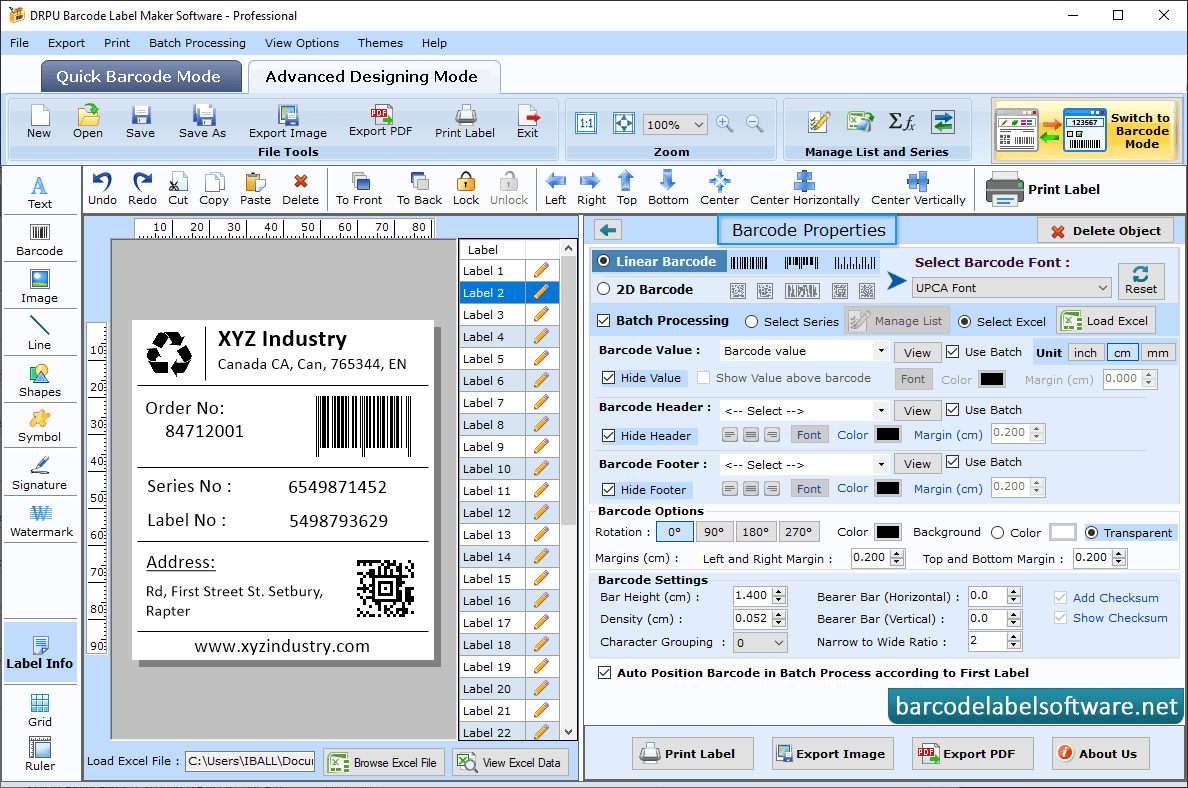Click Export PDF in File Tools
This screenshot has width=1188, height=788.
point(380,121)
